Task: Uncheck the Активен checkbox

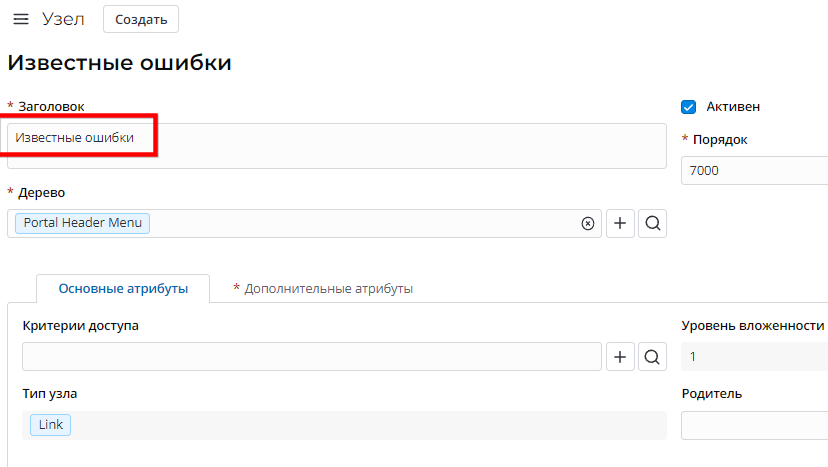Action: click(688, 107)
